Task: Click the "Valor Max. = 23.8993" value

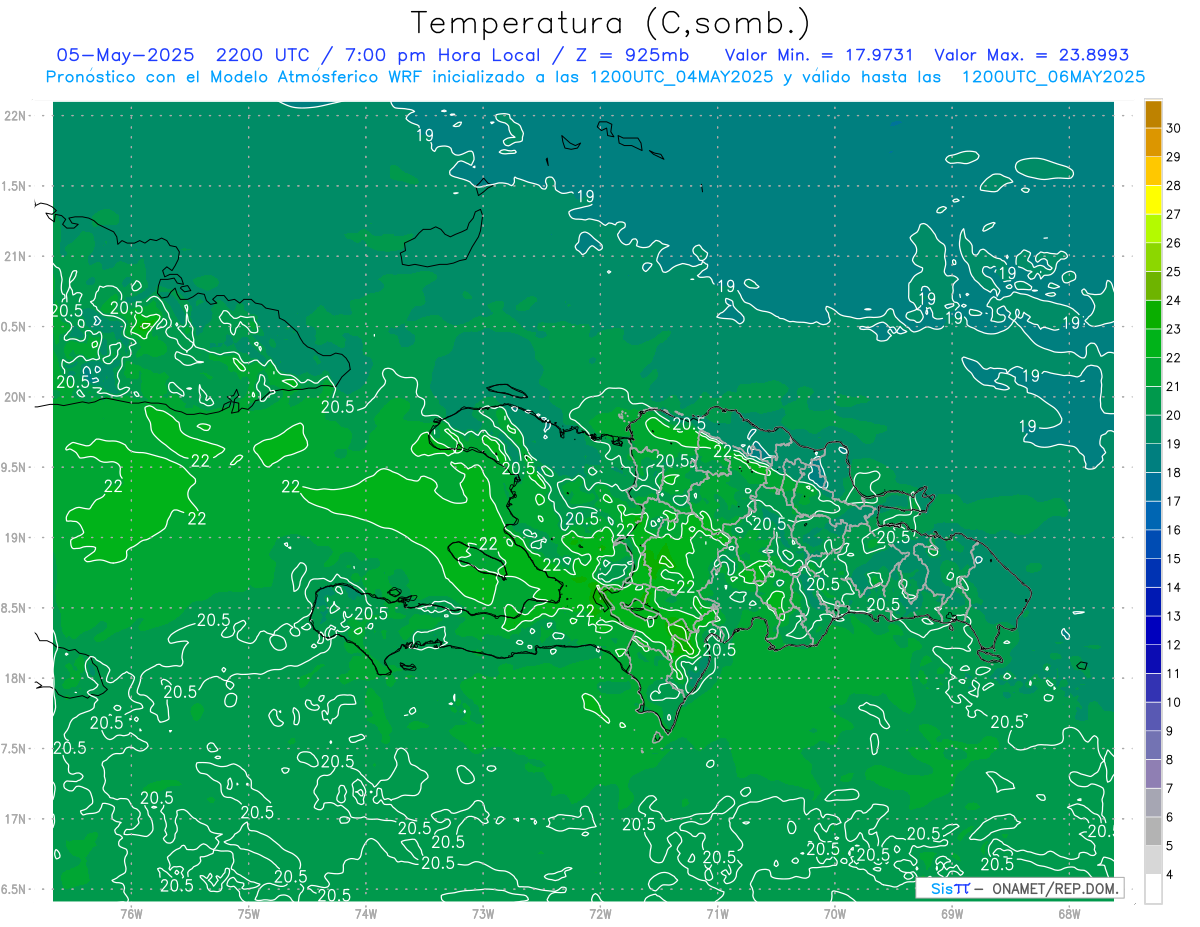Action: coord(1031,55)
